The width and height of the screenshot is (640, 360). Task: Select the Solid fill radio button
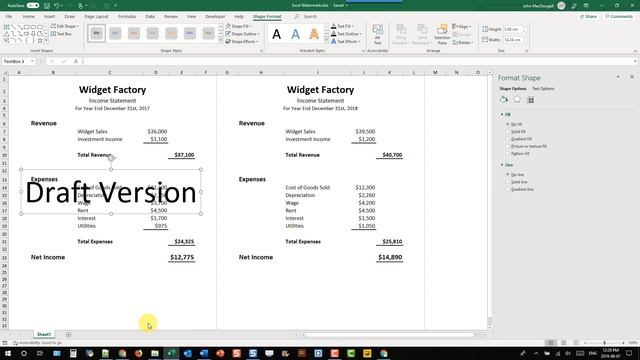click(x=508, y=131)
